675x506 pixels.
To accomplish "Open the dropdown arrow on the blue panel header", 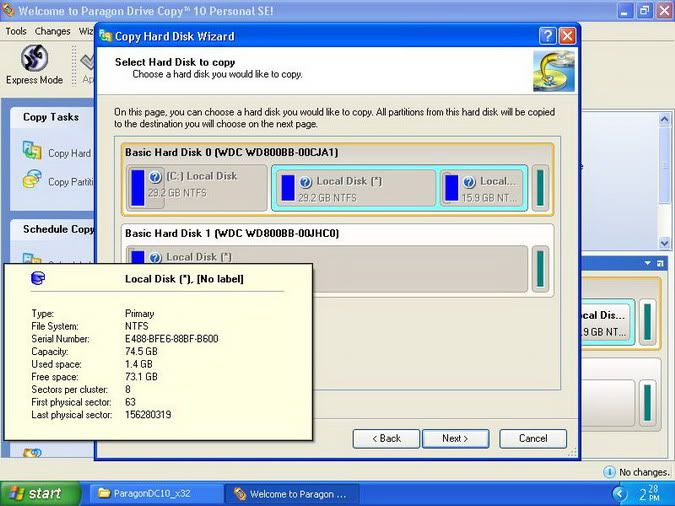I will point(647,263).
